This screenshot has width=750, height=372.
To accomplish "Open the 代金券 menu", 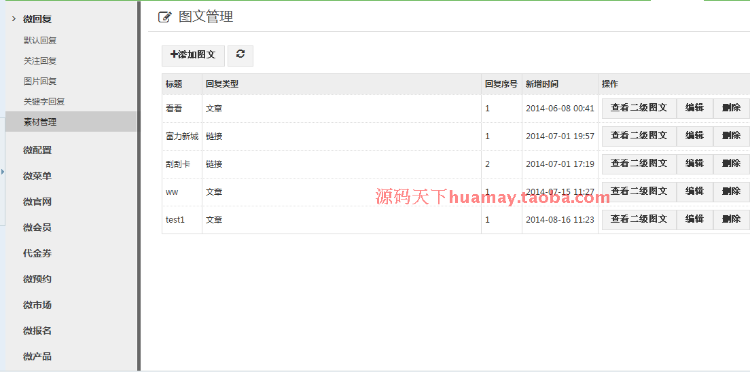I will pyautogui.click(x=37, y=253).
